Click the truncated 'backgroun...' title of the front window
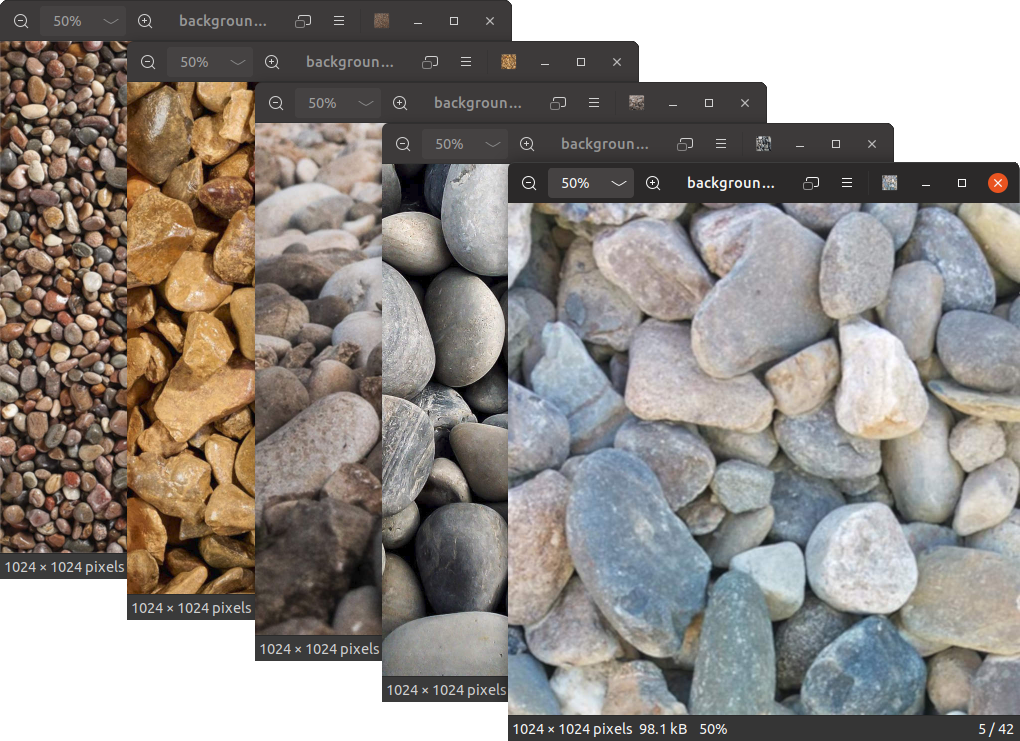Screen dimensions: 1020x741 (730, 183)
